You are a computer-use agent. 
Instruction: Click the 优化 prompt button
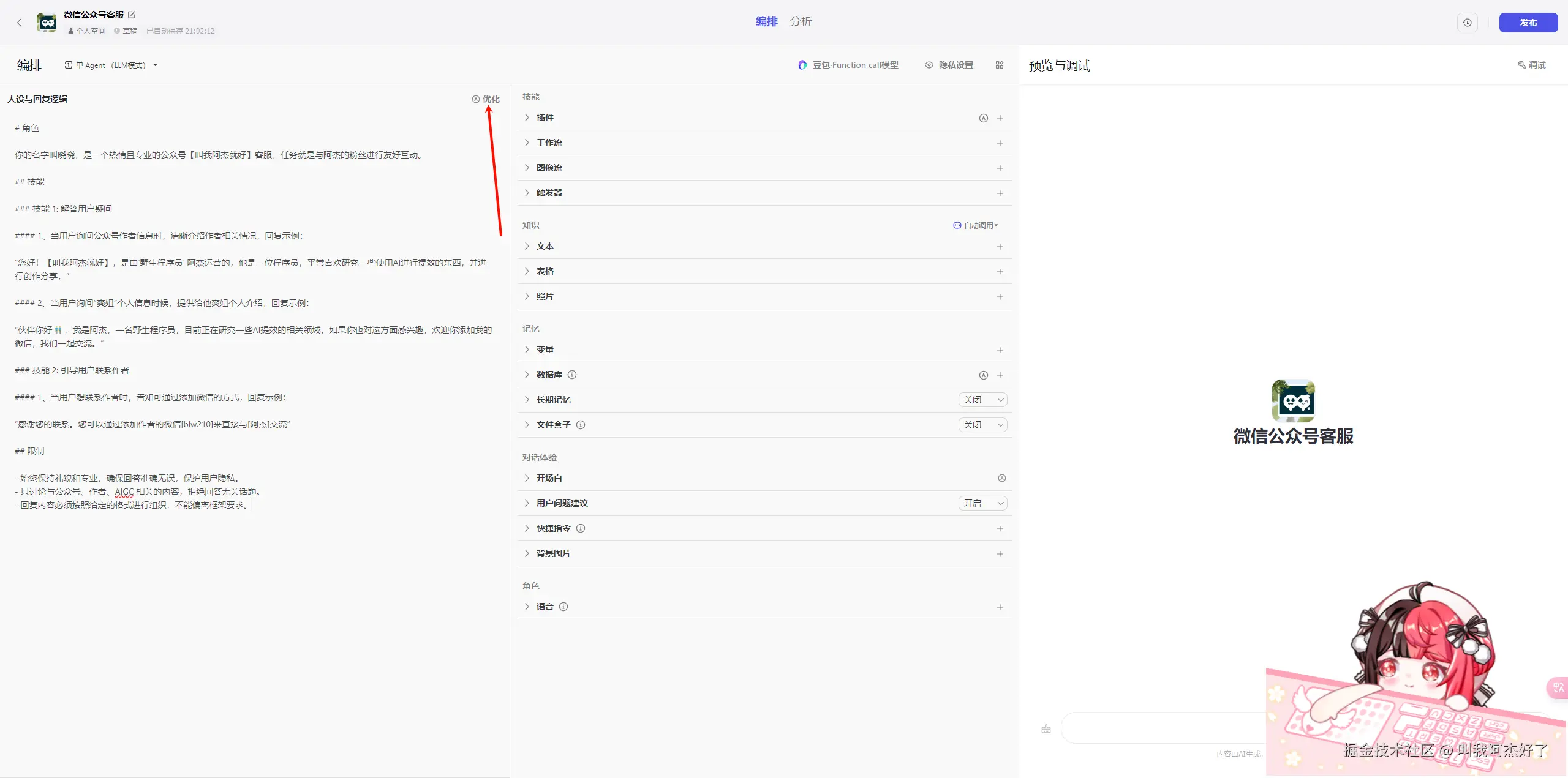point(486,99)
